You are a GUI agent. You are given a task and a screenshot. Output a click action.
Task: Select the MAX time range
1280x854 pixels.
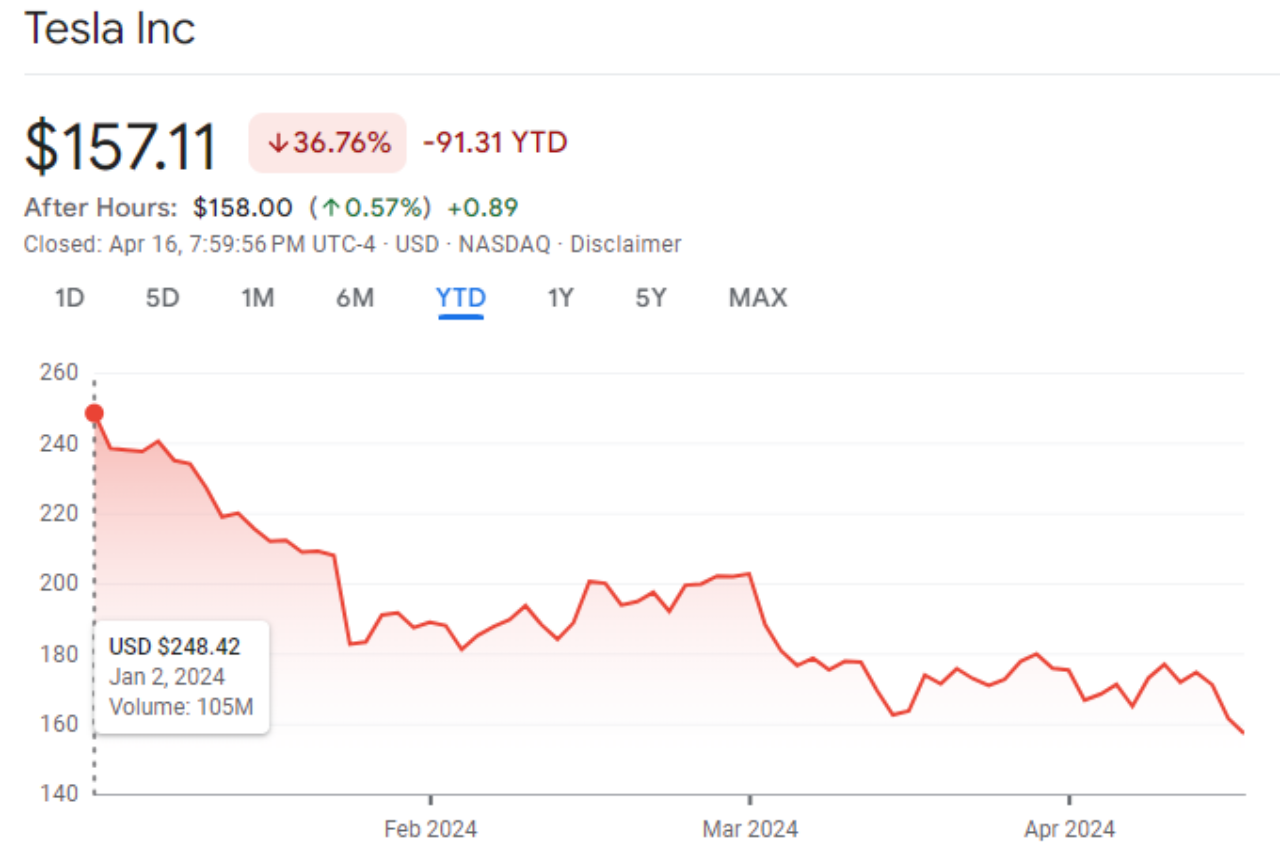click(757, 298)
